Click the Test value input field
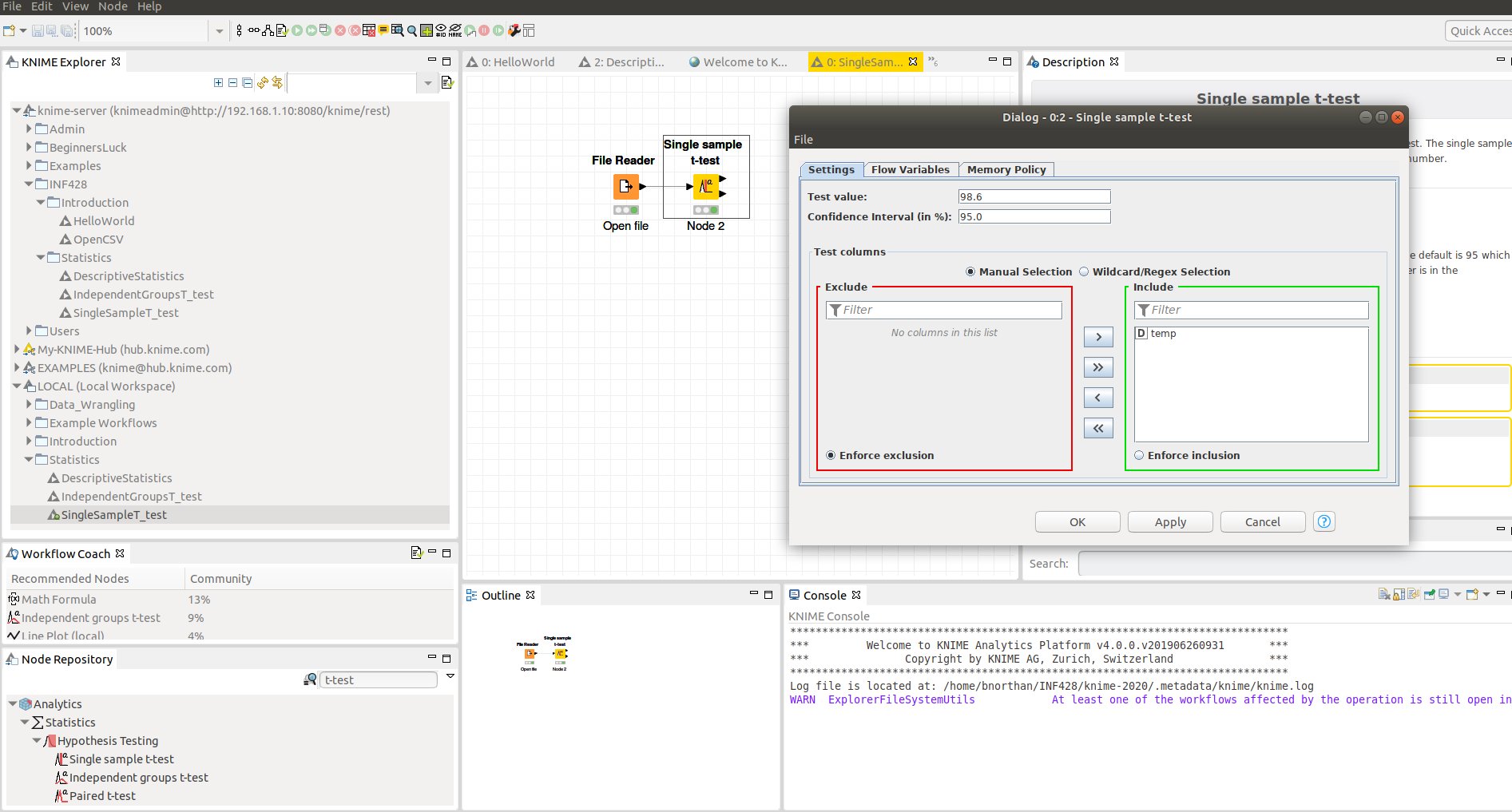This screenshot has width=1512, height=812. pyautogui.click(x=1034, y=196)
